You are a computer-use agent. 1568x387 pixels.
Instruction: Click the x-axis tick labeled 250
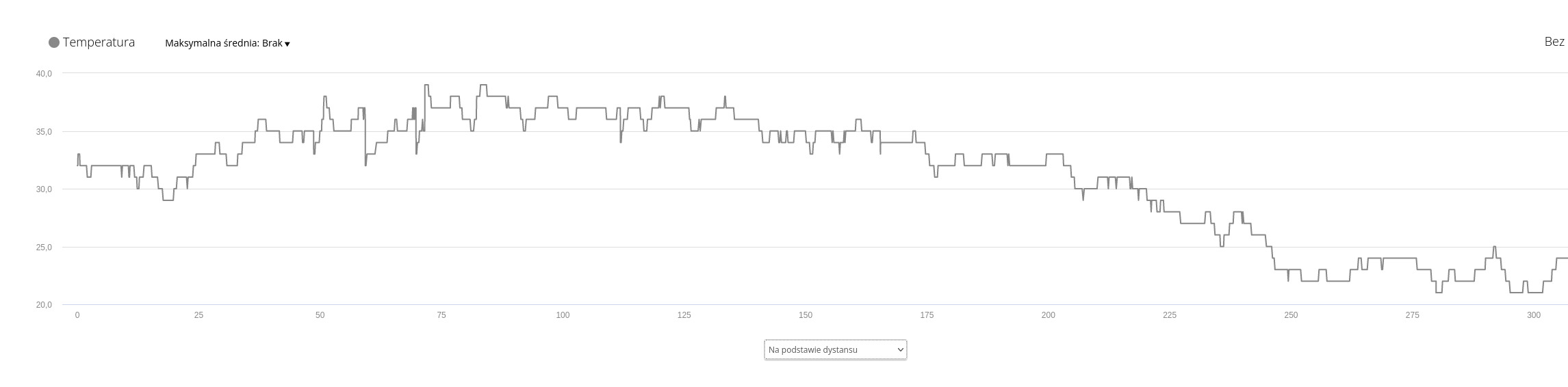[1291, 315]
